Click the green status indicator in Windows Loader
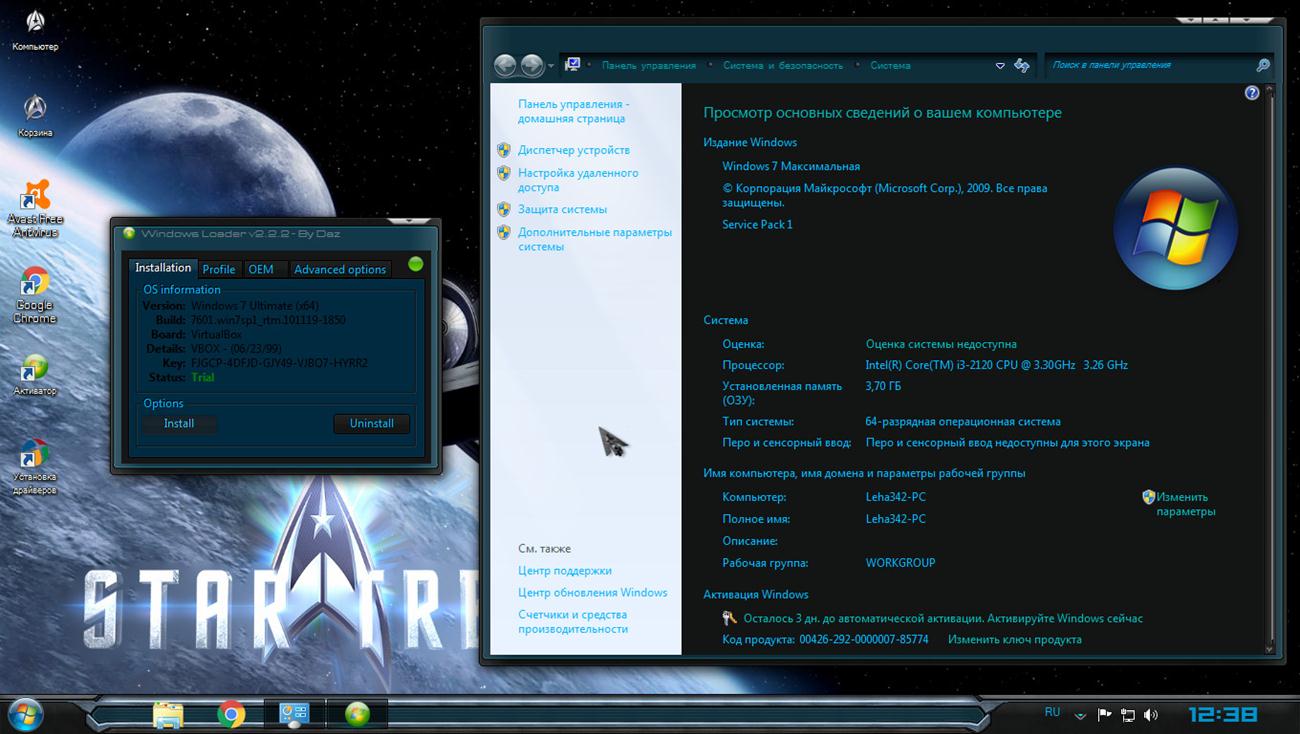 [x=416, y=264]
